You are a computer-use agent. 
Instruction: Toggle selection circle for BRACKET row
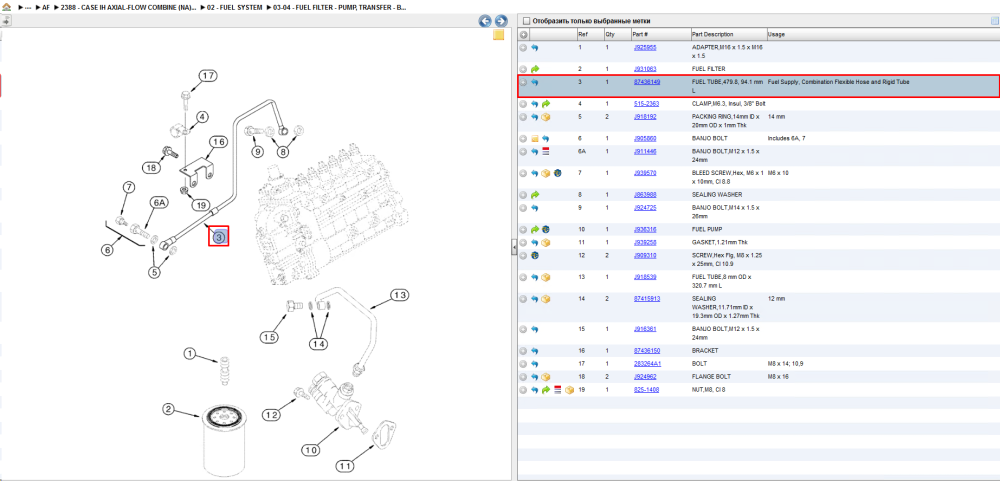pos(523,351)
